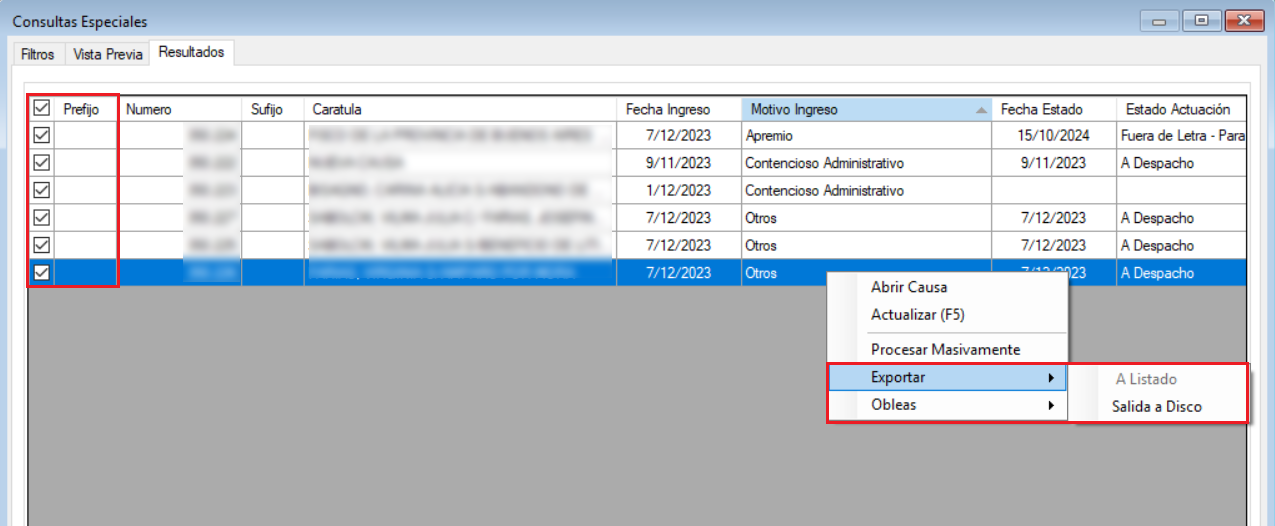Toggle the select-all checkbox in header

click(x=42, y=108)
